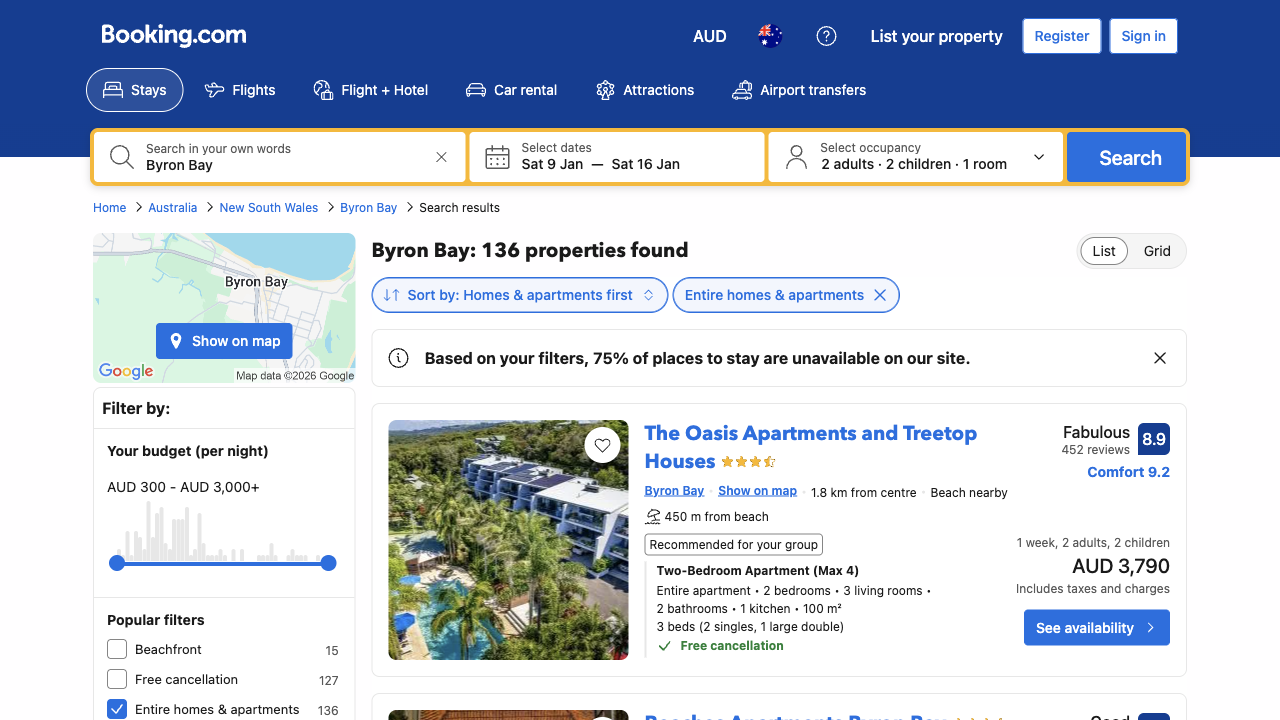This screenshot has height=720, width=1280.
Task: Click the Home breadcrumb link
Action: pyautogui.click(x=110, y=208)
